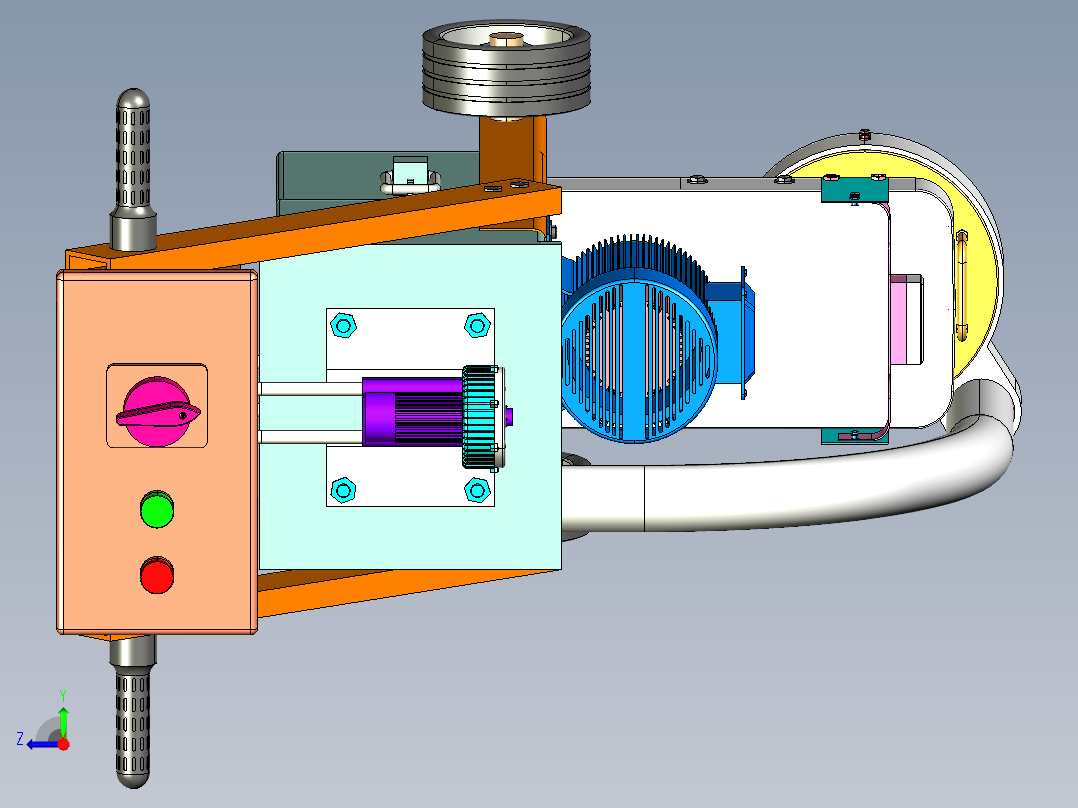Viewport: 1078px width, 808px height.
Task: Click the top-right cyan hex bolt
Action: coord(477,325)
